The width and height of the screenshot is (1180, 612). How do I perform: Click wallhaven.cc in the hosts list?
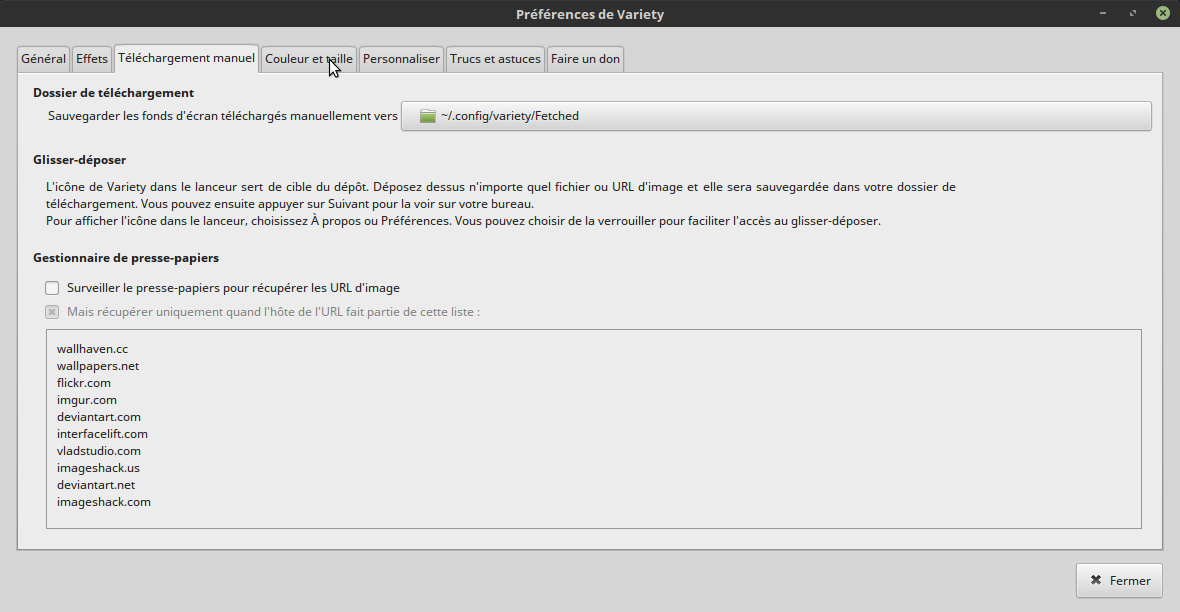click(x=92, y=349)
